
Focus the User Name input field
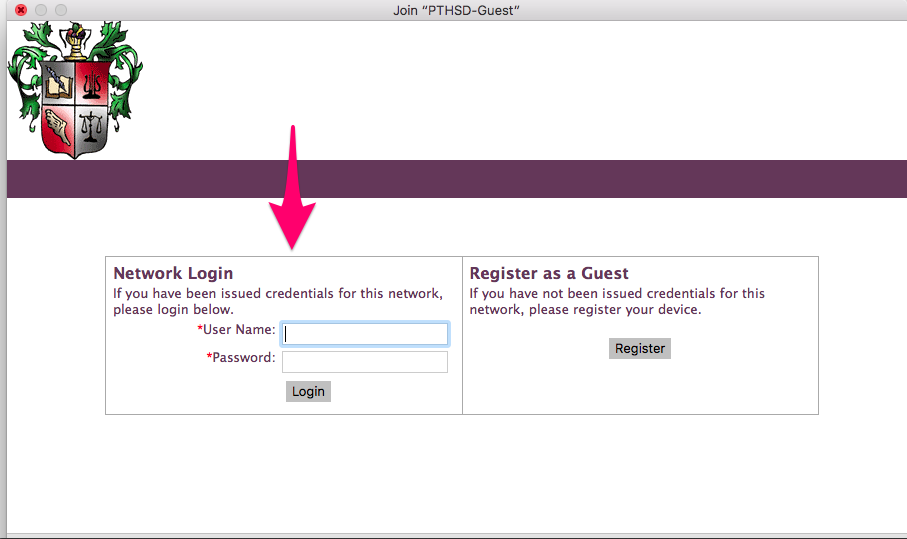pyautogui.click(x=365, y=334)
